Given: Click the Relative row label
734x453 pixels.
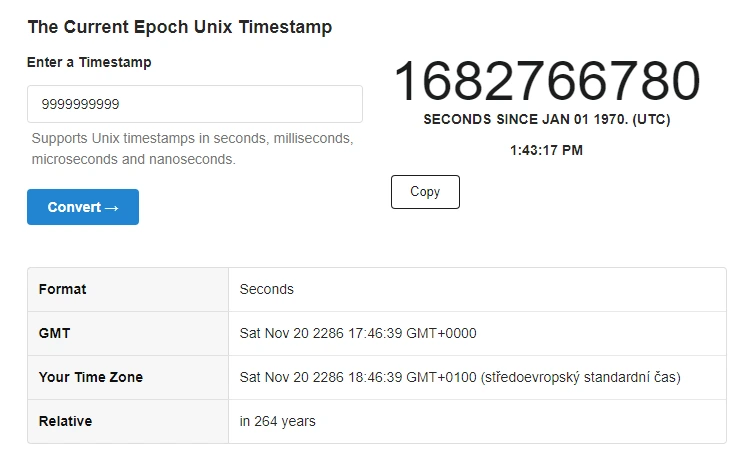Looking at the screenshot, I should click(65, 421).
